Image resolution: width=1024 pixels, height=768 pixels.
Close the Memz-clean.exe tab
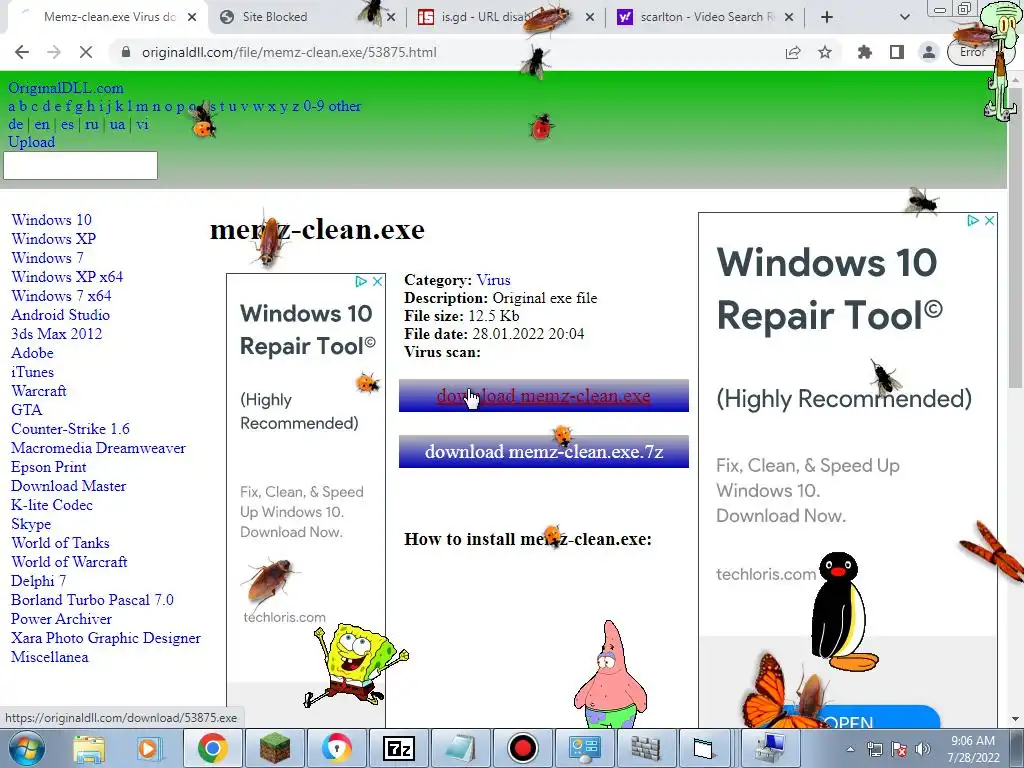[192, 17]
